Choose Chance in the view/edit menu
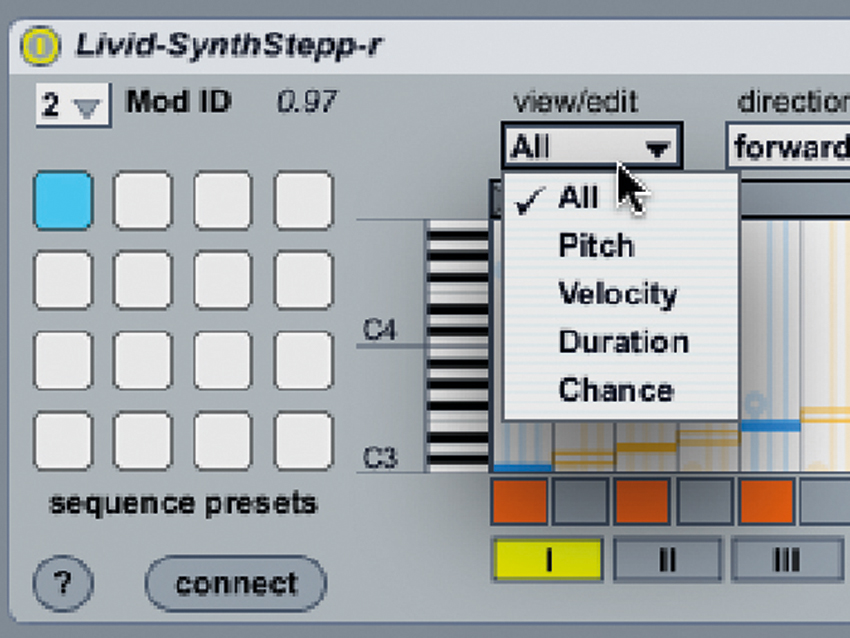The image size is (850, 638). tap(621, 390)
